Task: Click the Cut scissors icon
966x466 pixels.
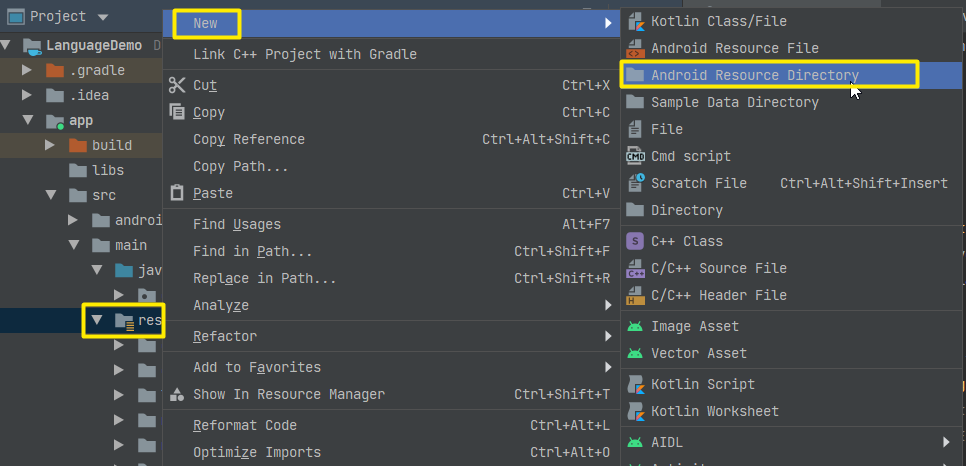Action: (x=178, y=86)
